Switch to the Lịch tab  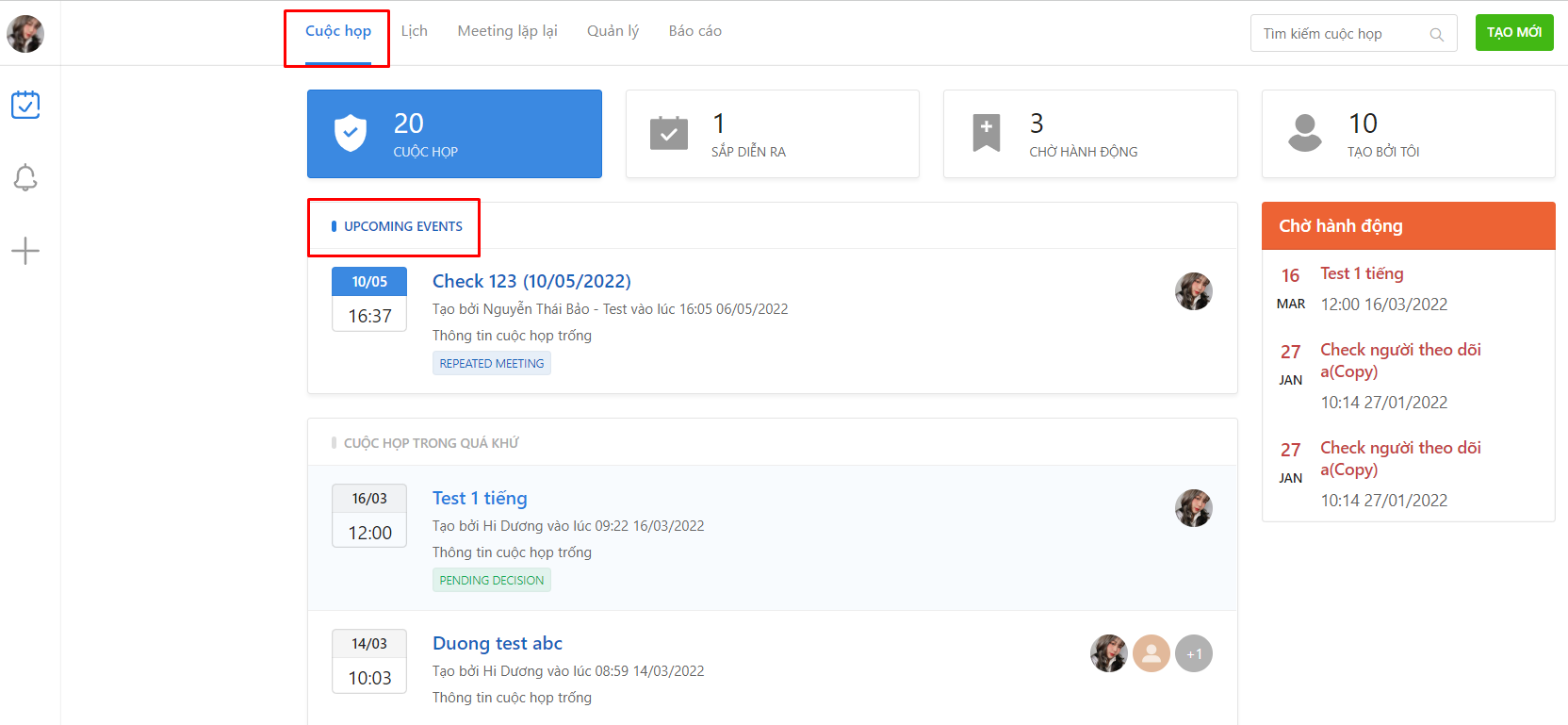(x=415, y=31)
